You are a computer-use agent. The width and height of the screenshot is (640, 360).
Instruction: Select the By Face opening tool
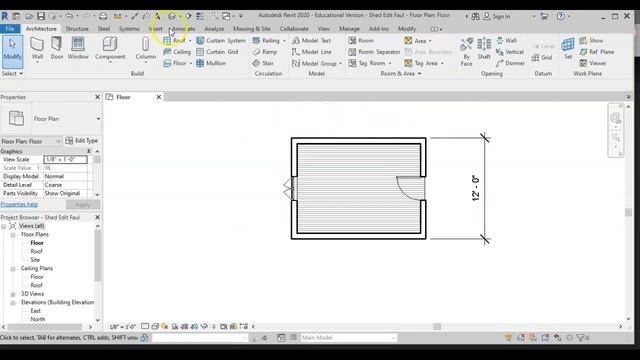click(466, 52)
